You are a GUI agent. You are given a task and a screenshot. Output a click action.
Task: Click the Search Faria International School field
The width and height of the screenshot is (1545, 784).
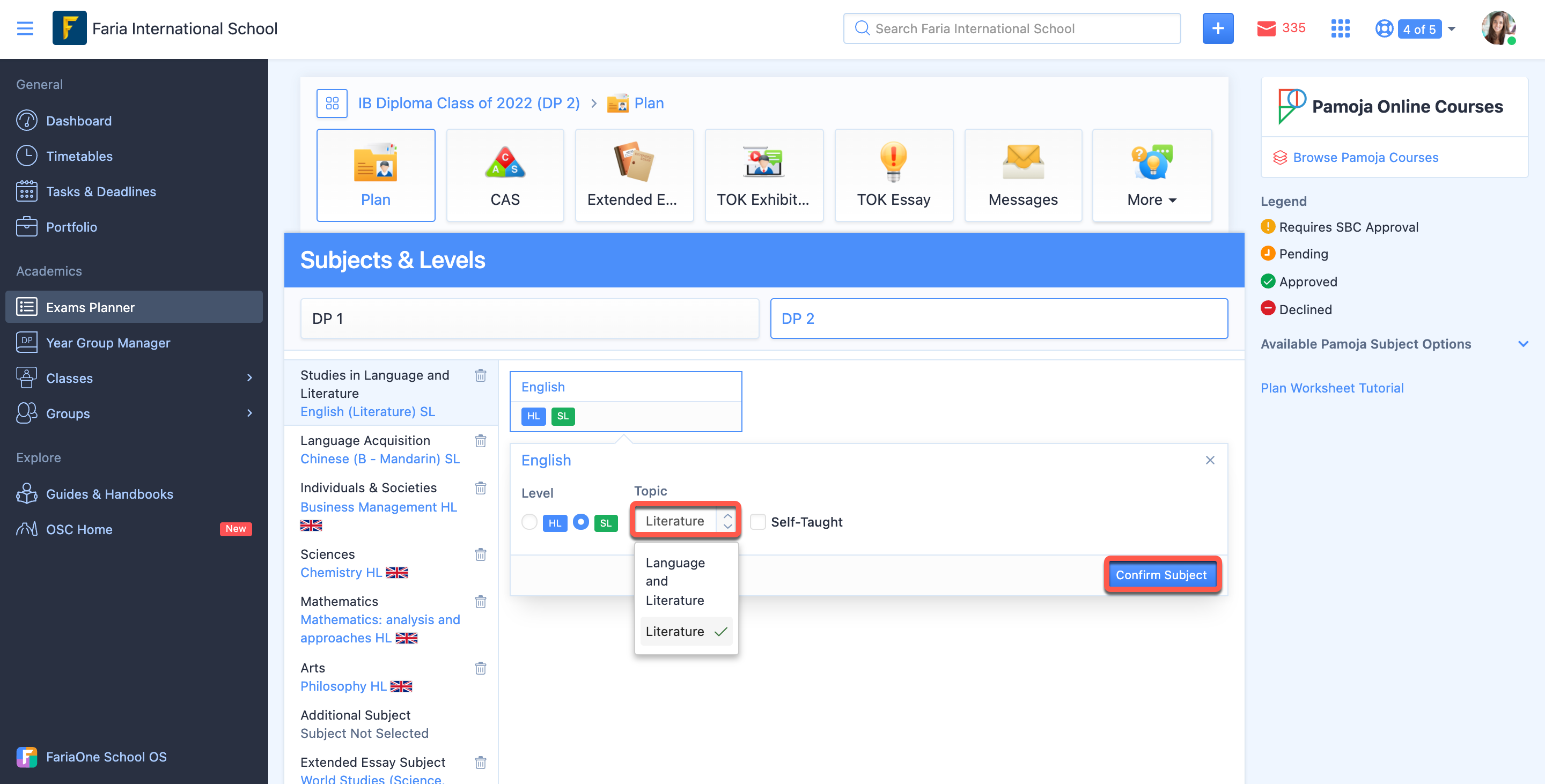tap(1012, 28)
